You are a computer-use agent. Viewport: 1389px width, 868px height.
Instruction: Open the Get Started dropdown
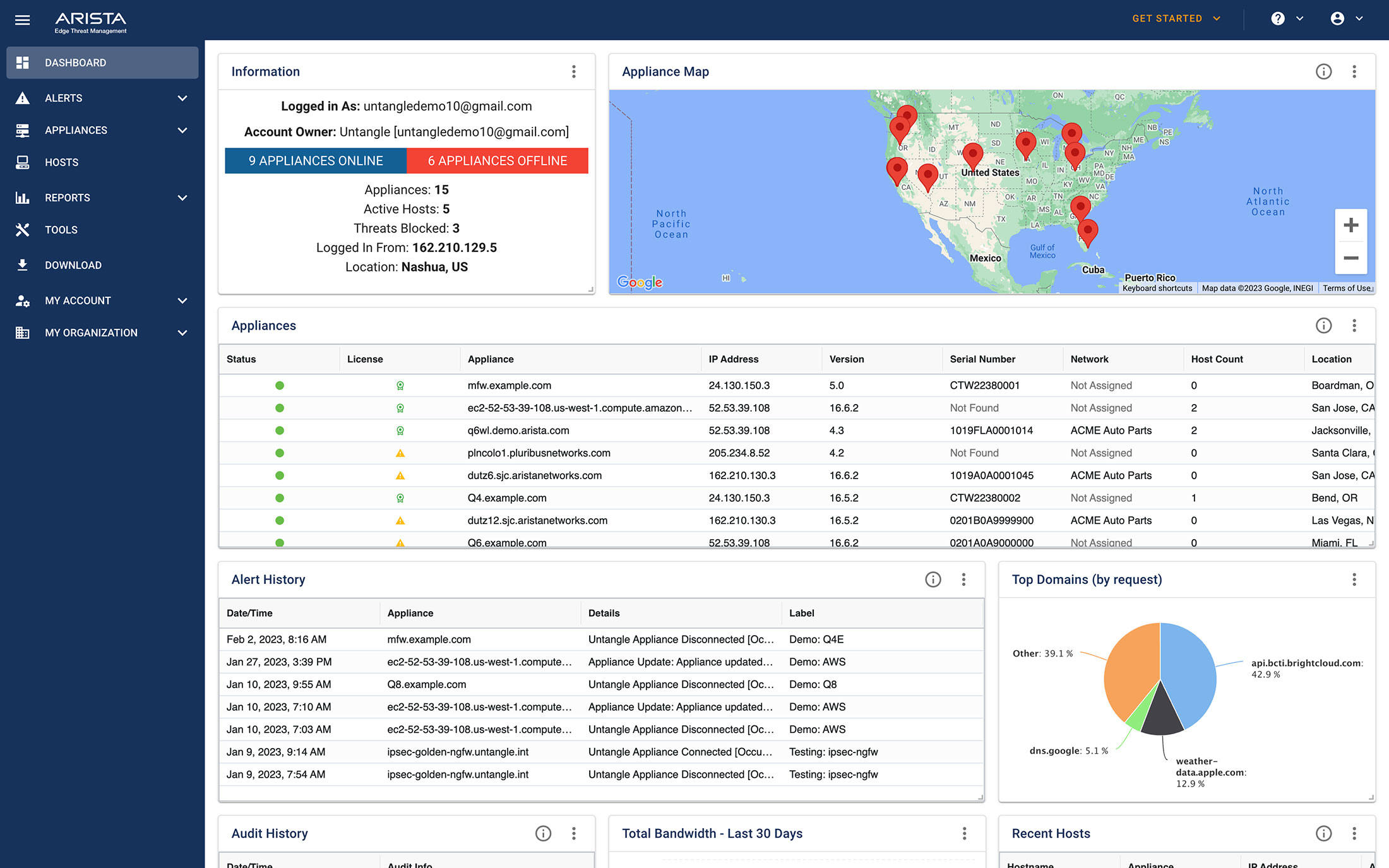pos(1176,19)
